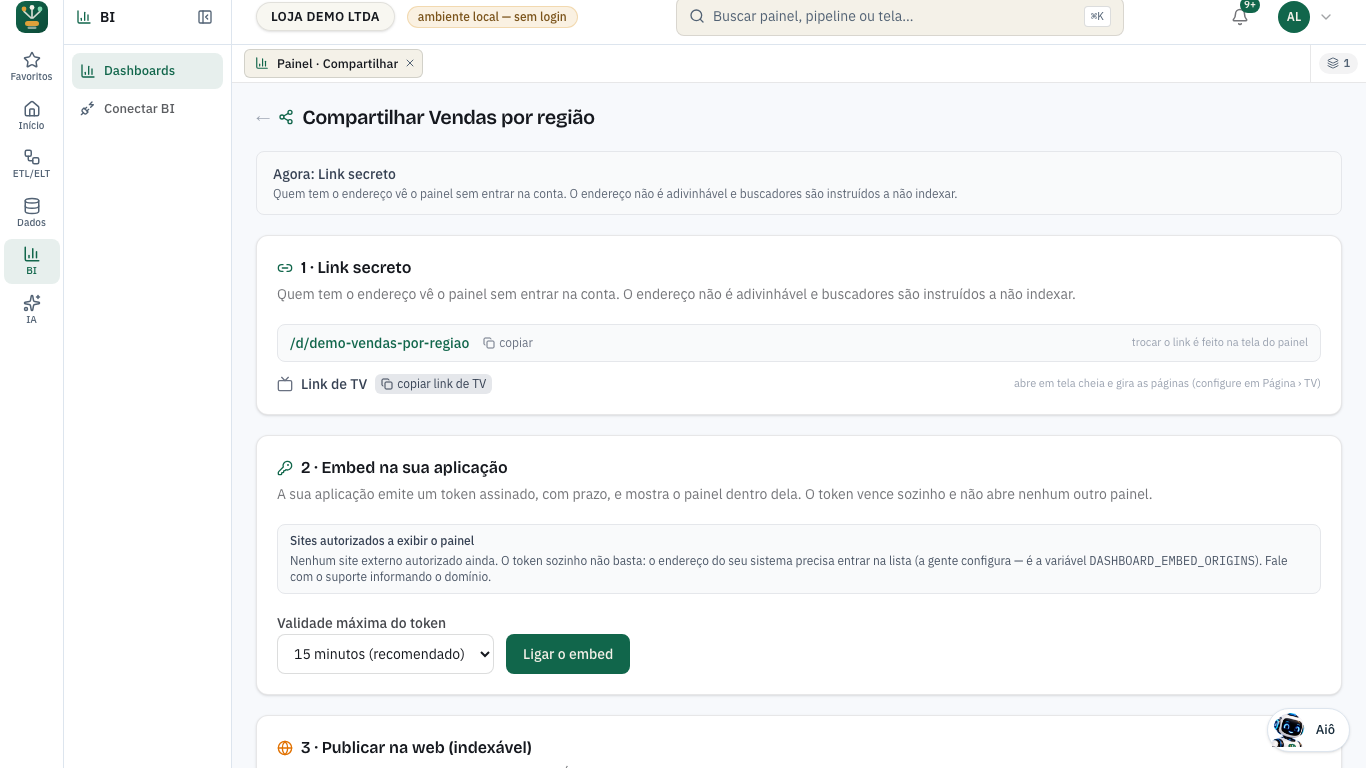Open Dashboards in the sidebar
Screen dimensions: 1366x768
pyautogui.click(x=147, y=71)
